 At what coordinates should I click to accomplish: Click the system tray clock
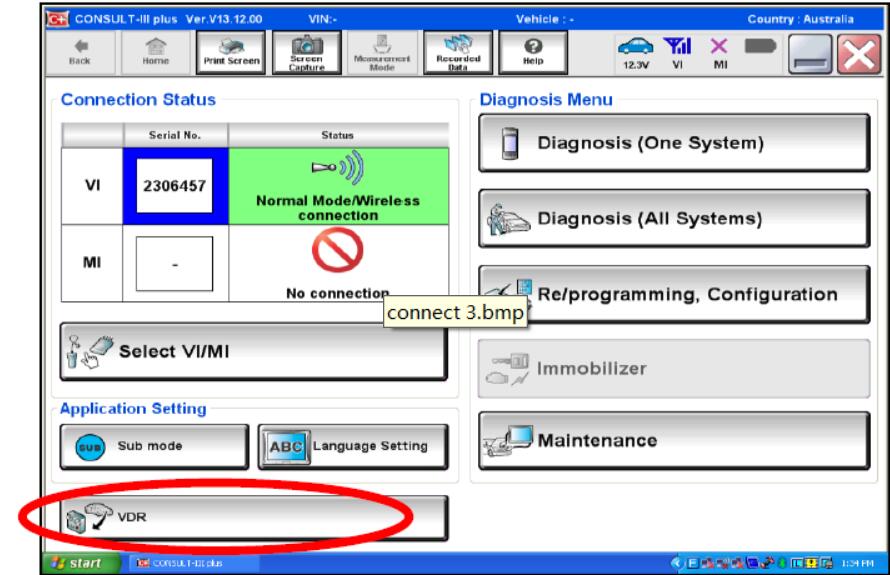857,563
